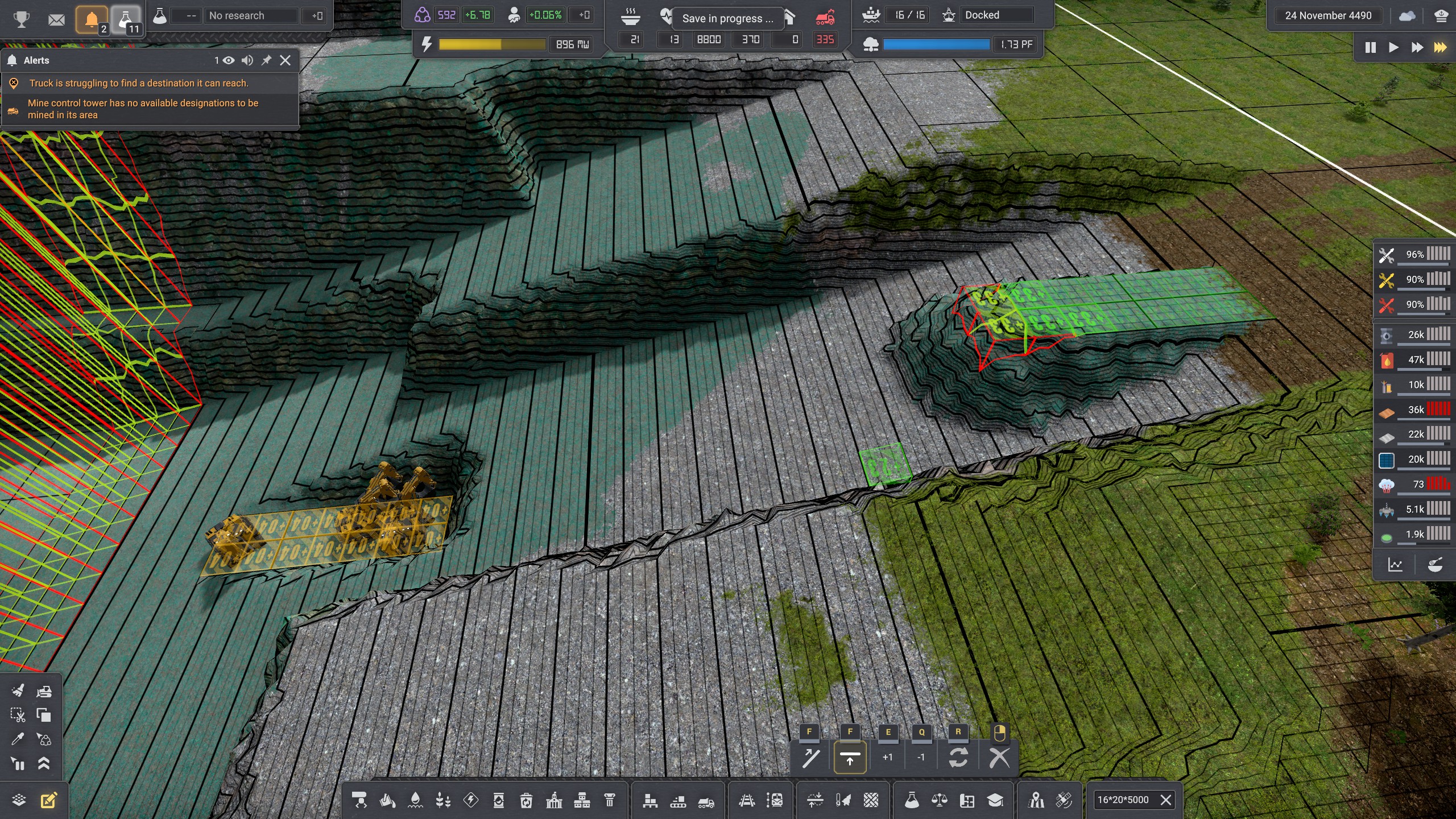Screen dimensions: 1456x819
Task: Click the red burning truck icon
Action: click(x=825, y=17)
